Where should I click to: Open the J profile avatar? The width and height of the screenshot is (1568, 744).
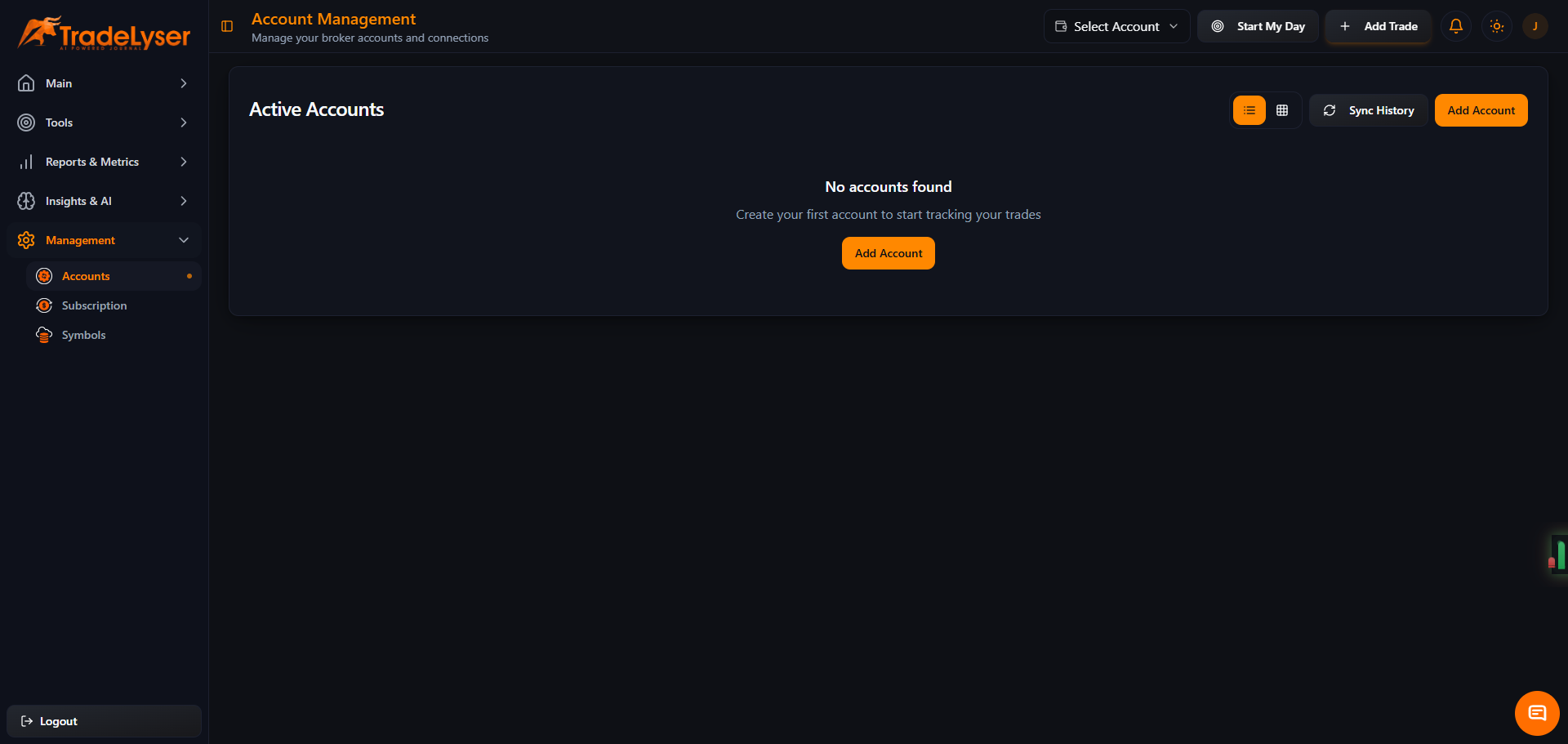pos(1535,26)
